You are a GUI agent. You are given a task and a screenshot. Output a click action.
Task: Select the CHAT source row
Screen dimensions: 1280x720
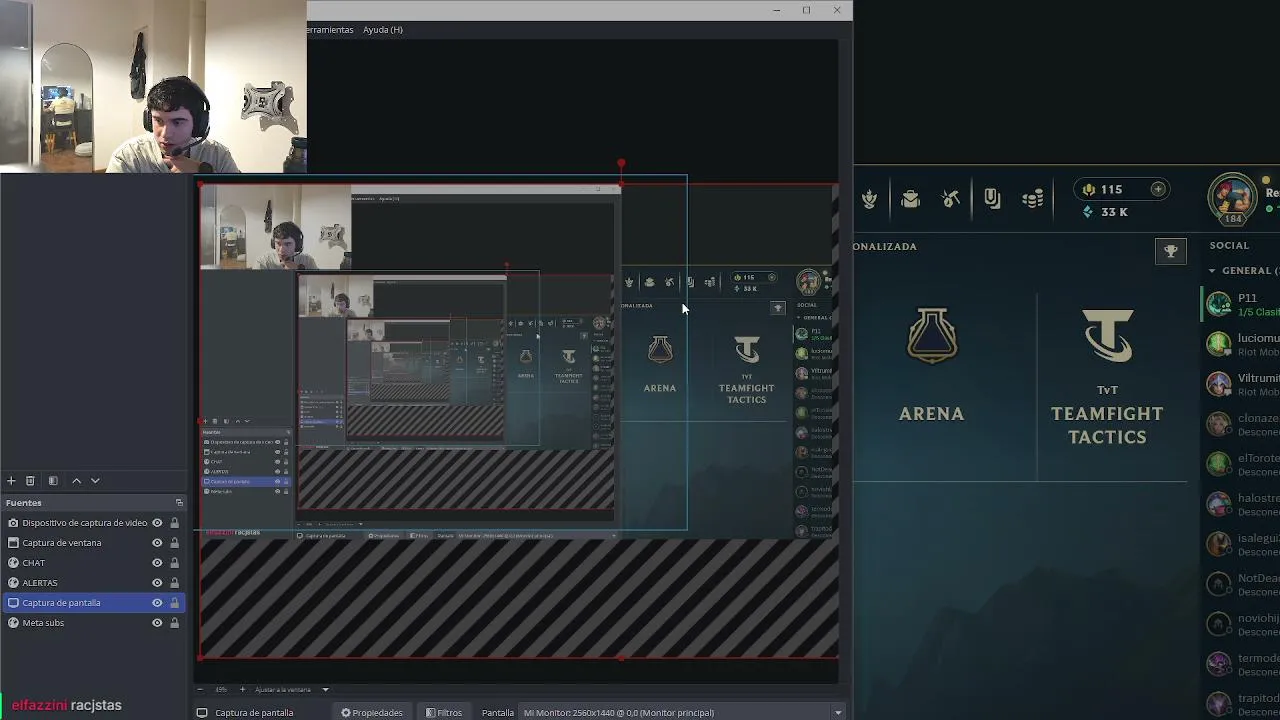[93, 563]
